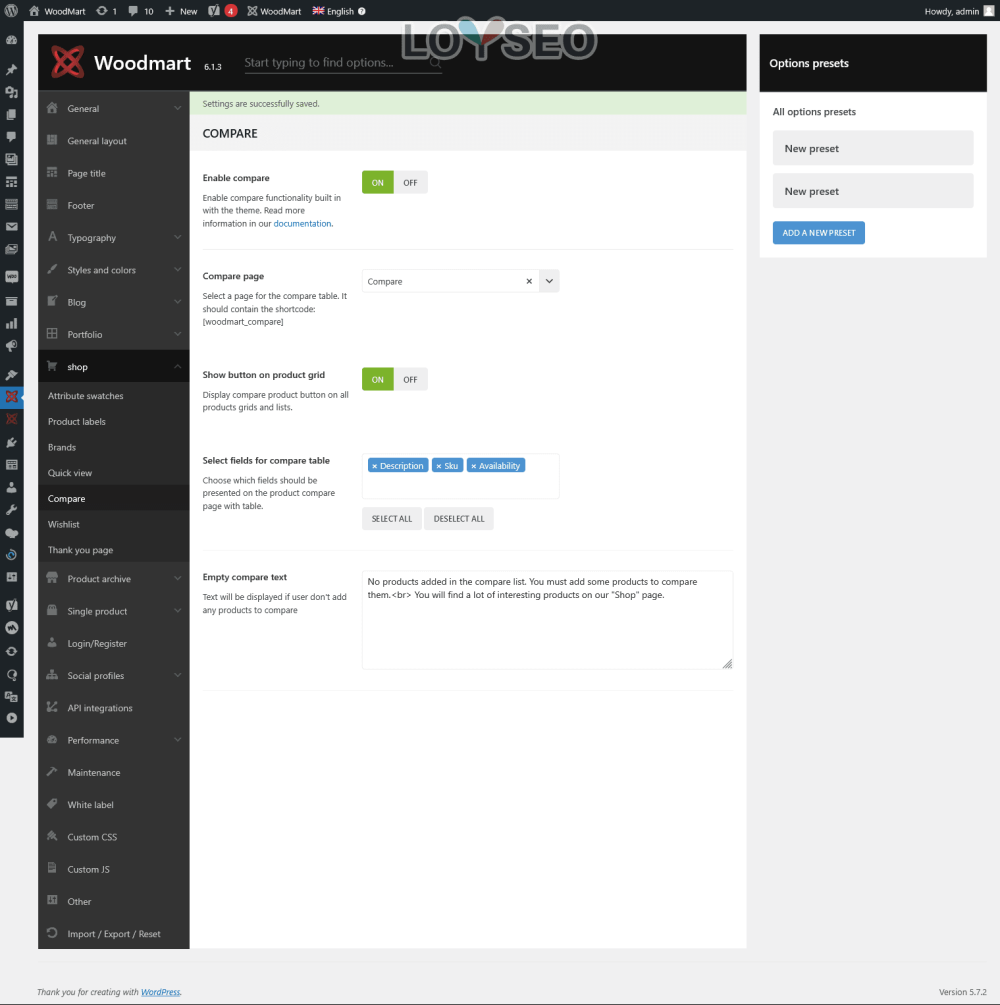Remove the Availability field tag
Screen dimensions: 1000x1005
(474, 466)
